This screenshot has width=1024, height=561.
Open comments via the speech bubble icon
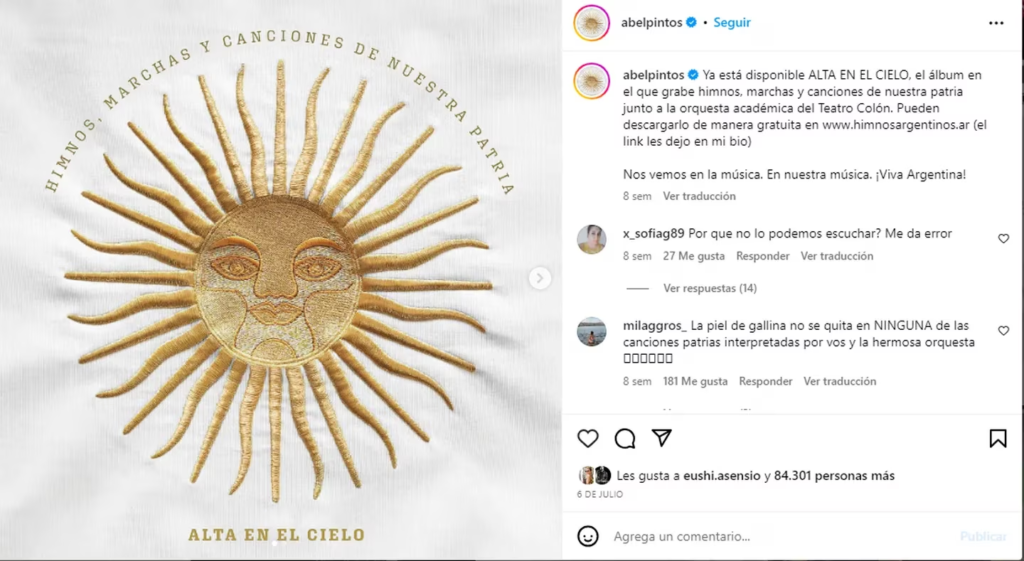625,438
